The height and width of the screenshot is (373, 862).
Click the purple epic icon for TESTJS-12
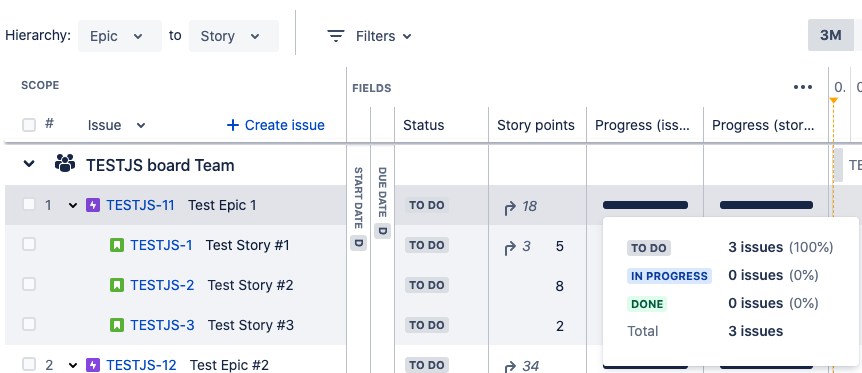click(x=93, y=365)
